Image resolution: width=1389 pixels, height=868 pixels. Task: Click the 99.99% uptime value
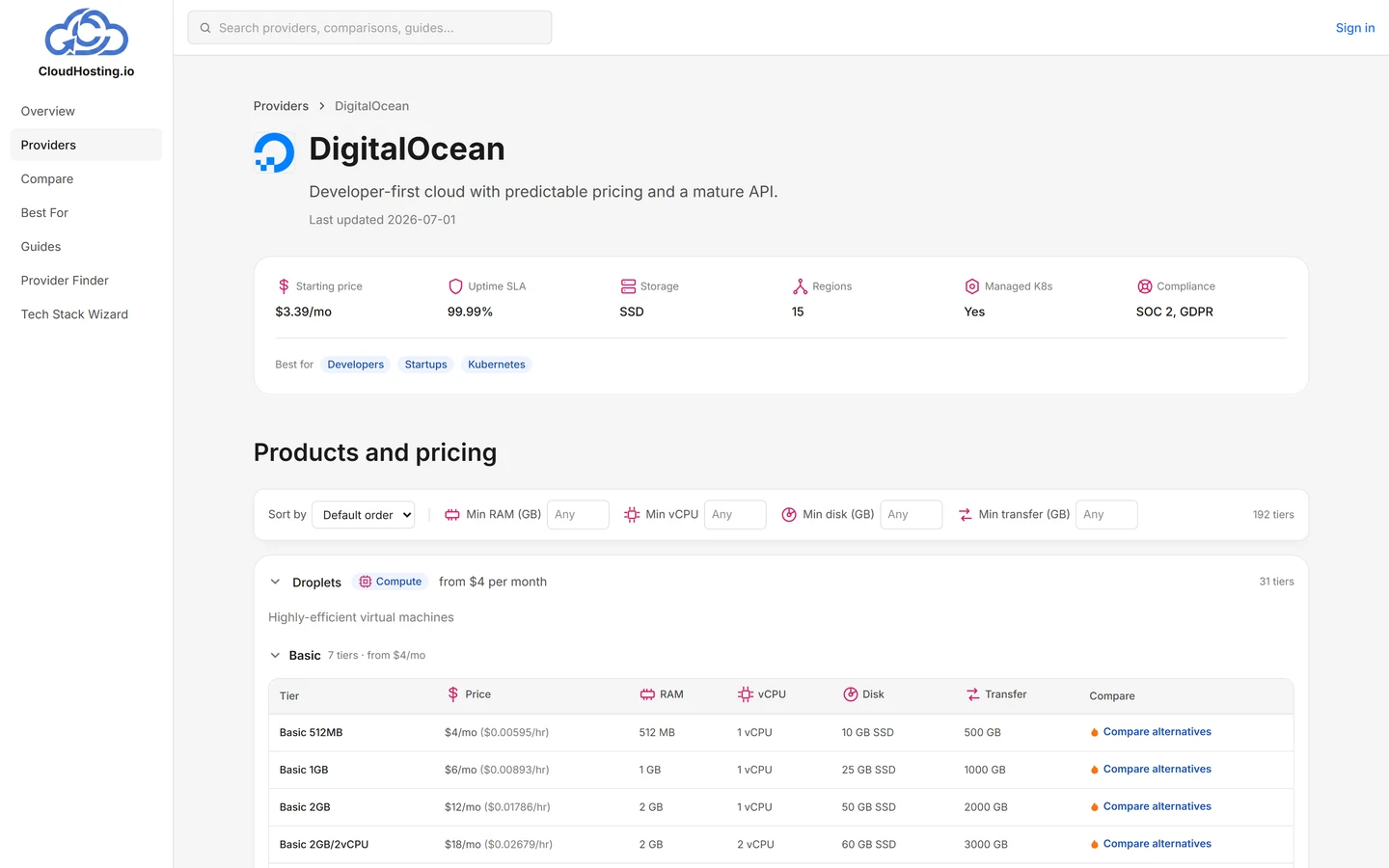tap(470, 312)
